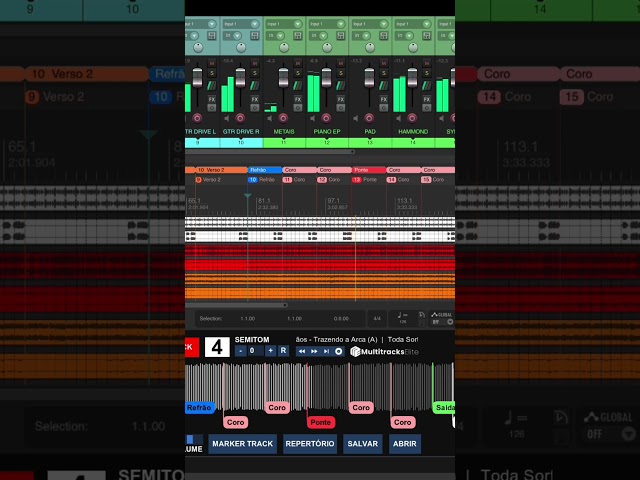The height and width of the screenshot is (480, 640).
Task: Open the REPERTÓRIO panel
Action: click(x=310, y=444)
